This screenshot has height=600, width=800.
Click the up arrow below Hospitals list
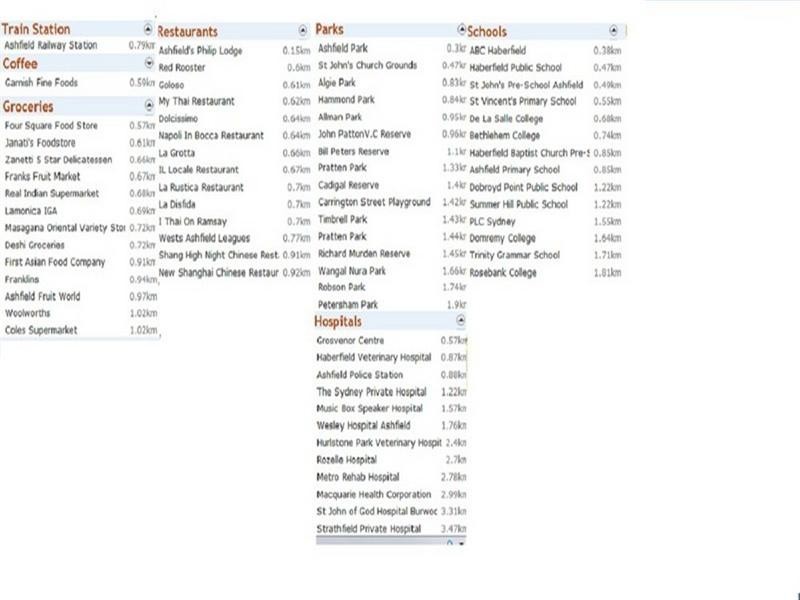point(450,543)
